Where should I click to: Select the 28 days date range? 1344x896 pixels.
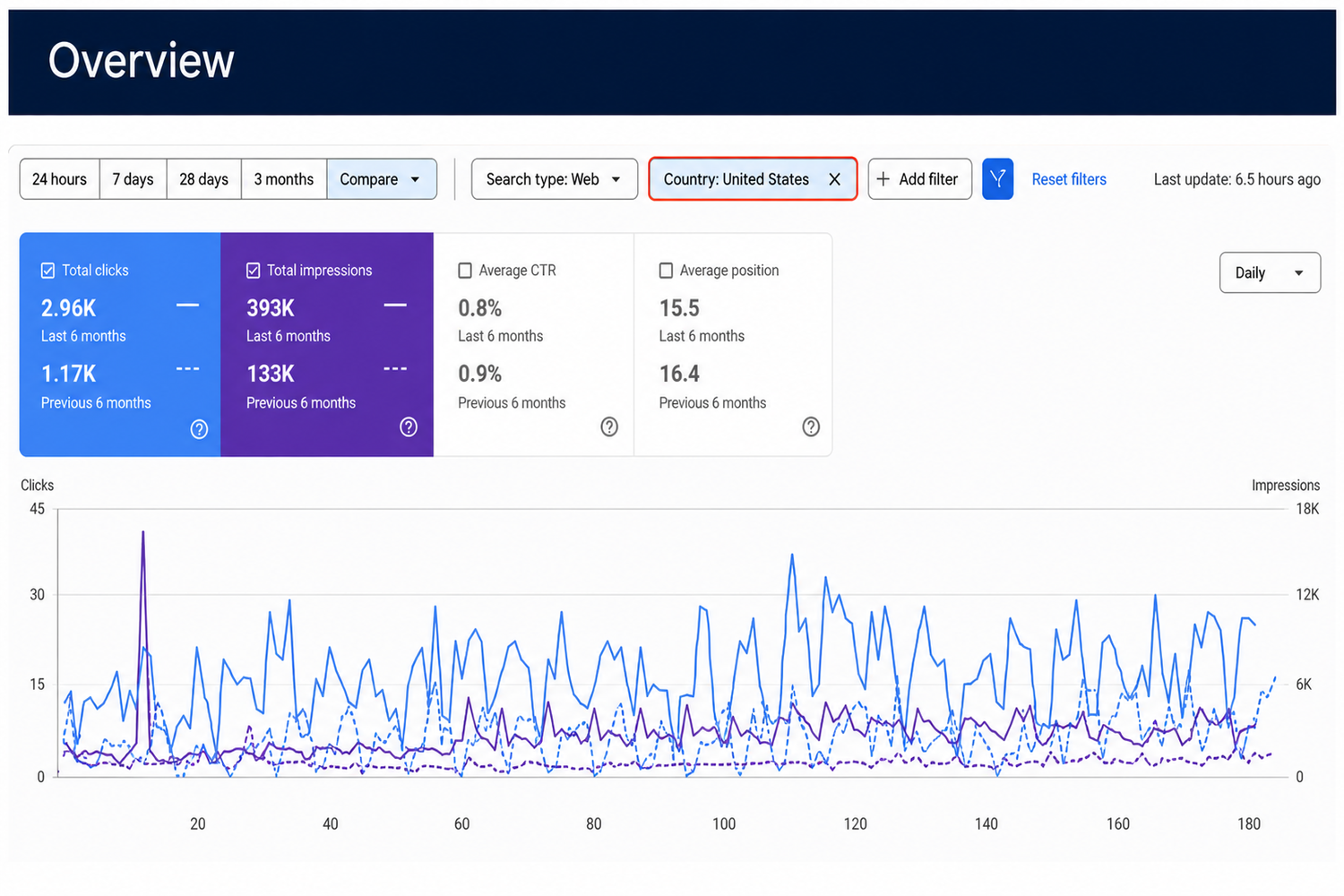[x=204, y=179]
